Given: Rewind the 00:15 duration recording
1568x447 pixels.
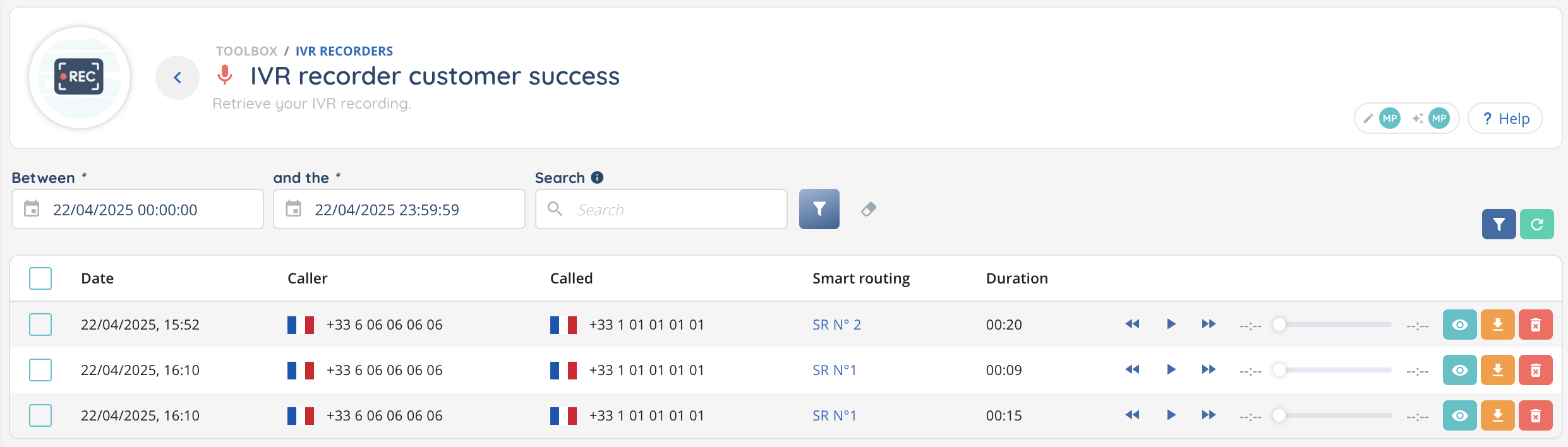Looking at the screenshot, I should pyautogui.click(x=1132, y=415).
